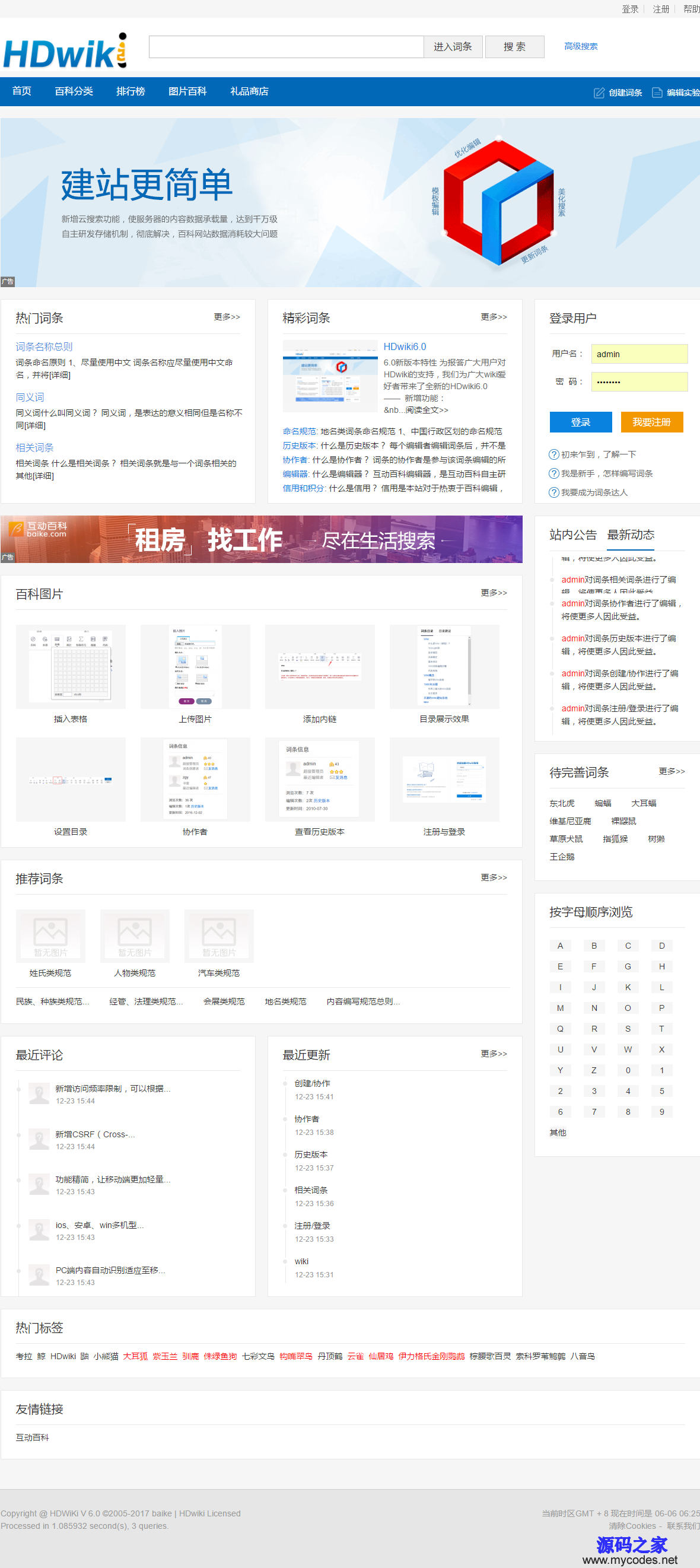The width and height of the screenshot is (700, 1568).
Task: Open 百科分类 navigation item
Action: [74, 91]
